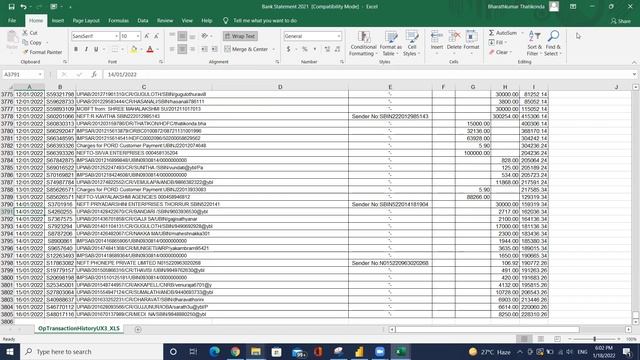Toggle bottom vertical alignment

(x=193, y=36)
